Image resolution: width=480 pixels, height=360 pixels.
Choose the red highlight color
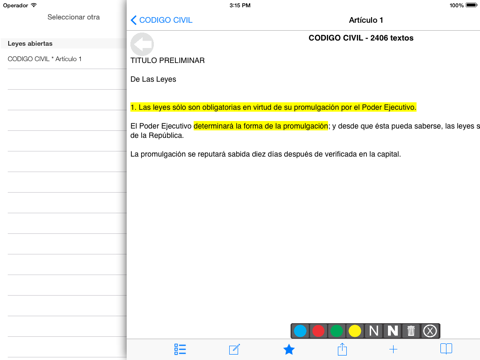[x=318, y=331]
